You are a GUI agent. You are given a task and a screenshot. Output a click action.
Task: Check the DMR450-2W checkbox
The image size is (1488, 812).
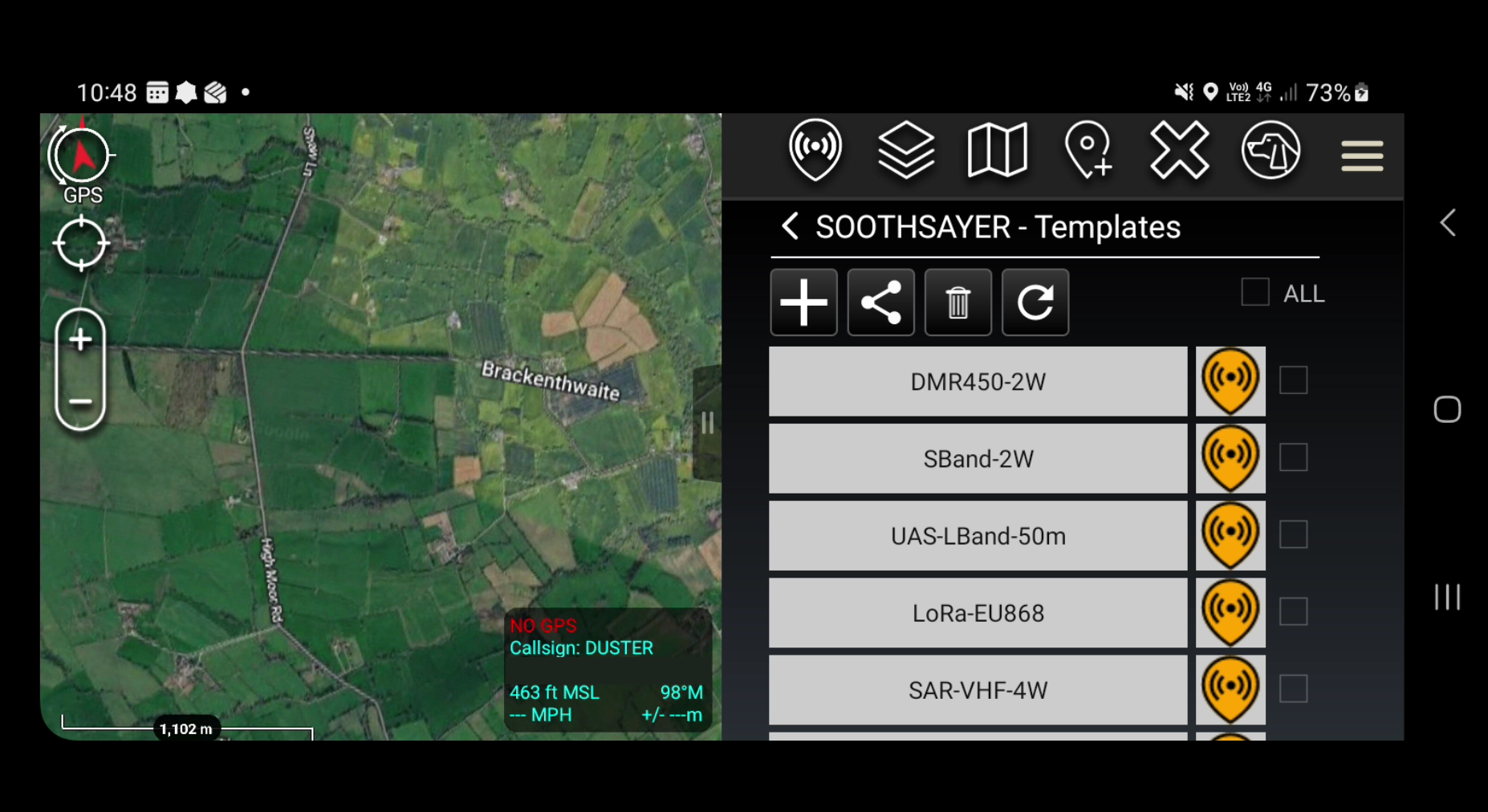[x=1293, y=380]
